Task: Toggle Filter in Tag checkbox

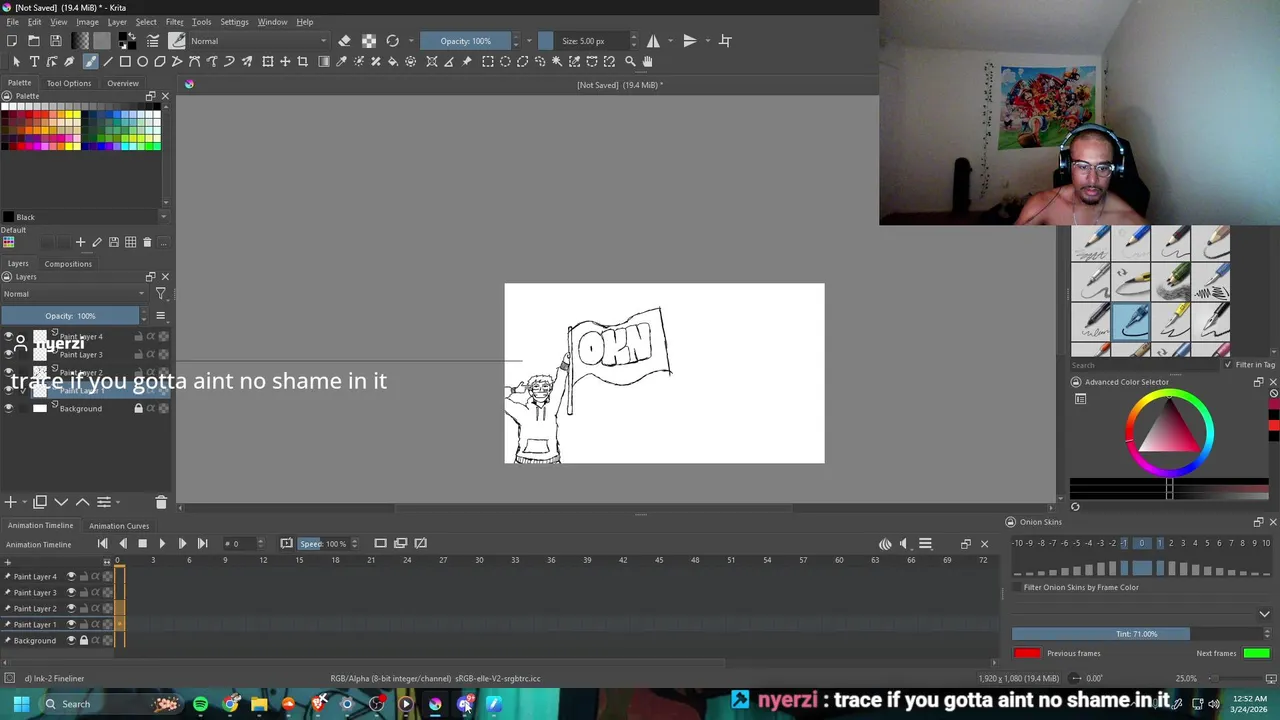Action: 1228,365
